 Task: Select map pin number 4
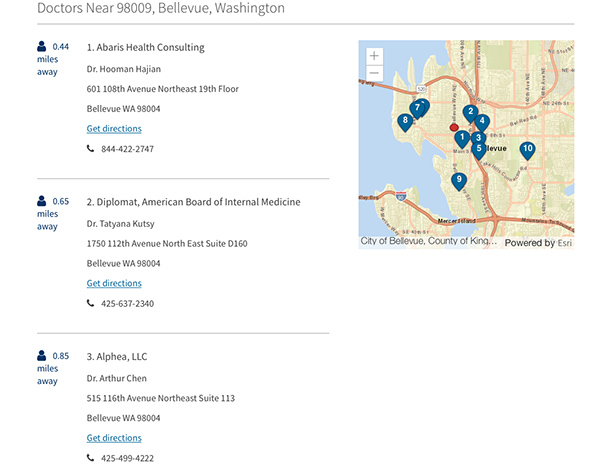[483, 121]
